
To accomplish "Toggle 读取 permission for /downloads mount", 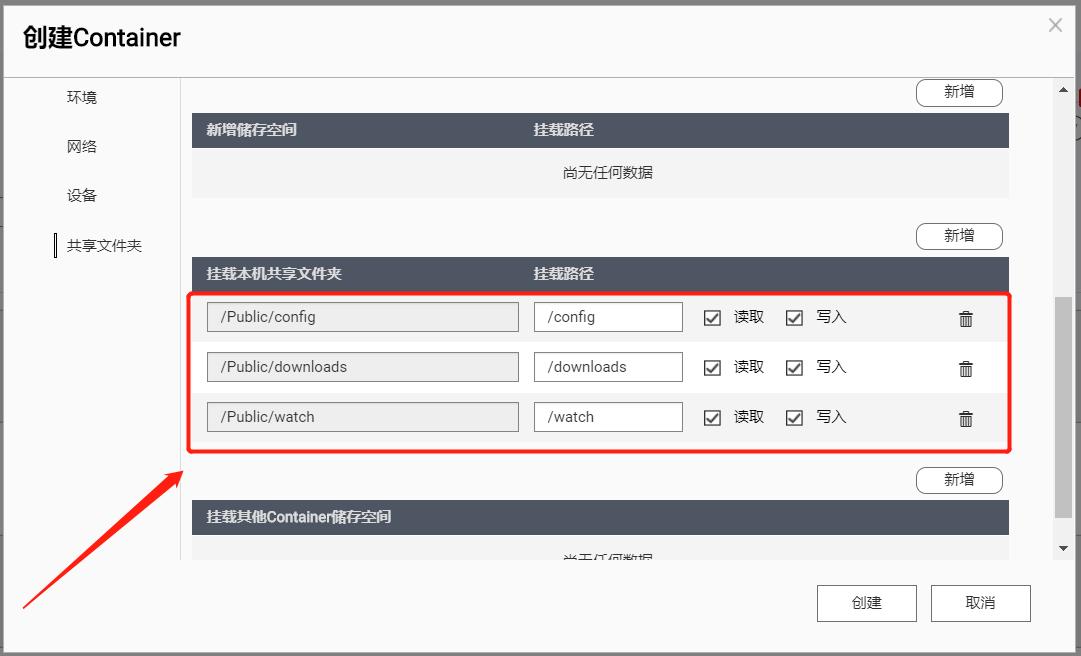I will (712, 367).
